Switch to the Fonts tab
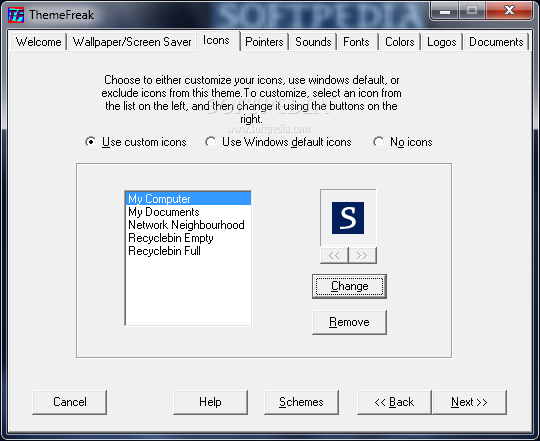This screenshot has width=540, height=441. tap(357, 42)
